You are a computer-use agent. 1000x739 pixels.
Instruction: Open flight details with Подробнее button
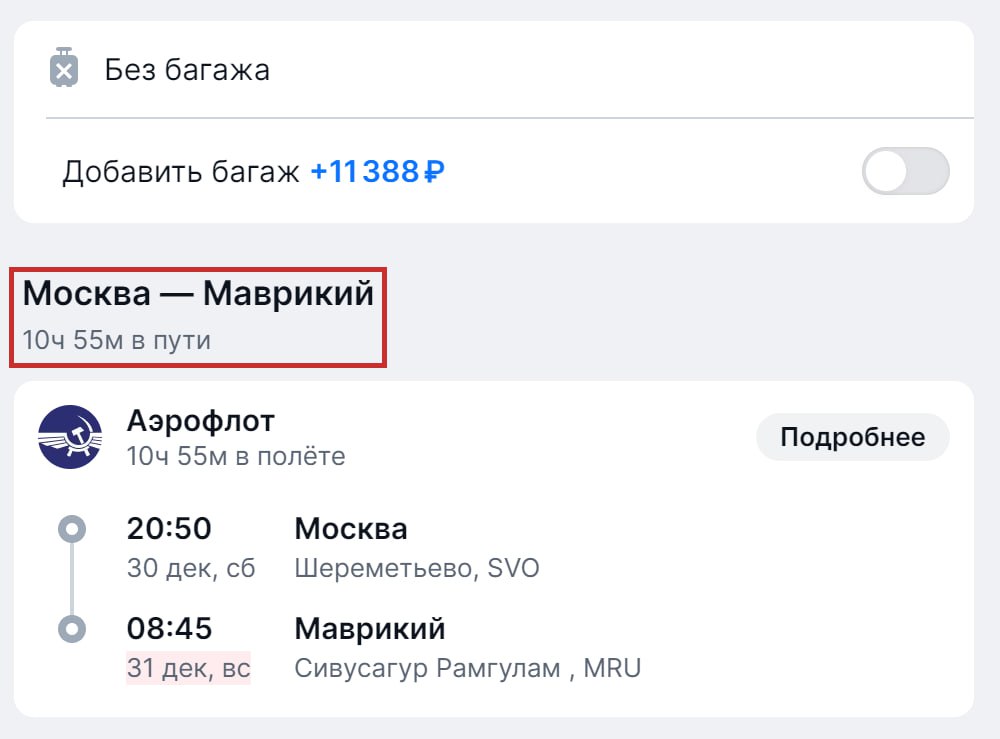852,437
